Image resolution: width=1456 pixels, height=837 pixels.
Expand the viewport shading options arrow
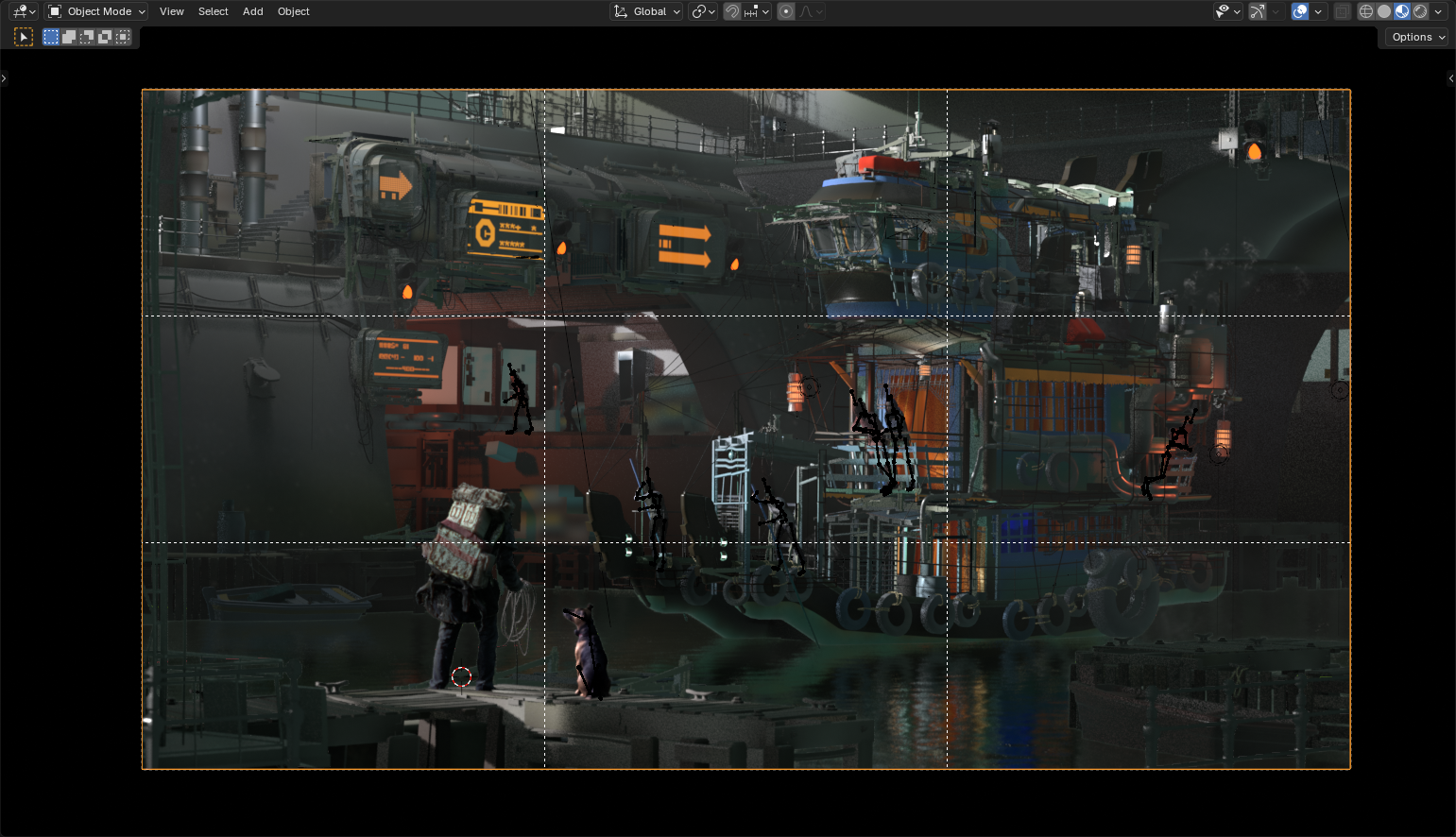tap(1438, 11)
